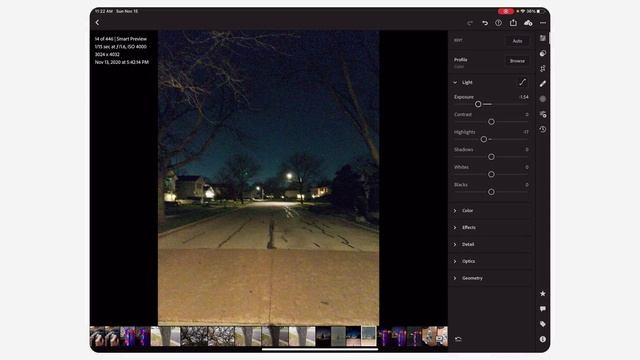
Task: Click the Contrast slider handle
Action: coord(491,122)
